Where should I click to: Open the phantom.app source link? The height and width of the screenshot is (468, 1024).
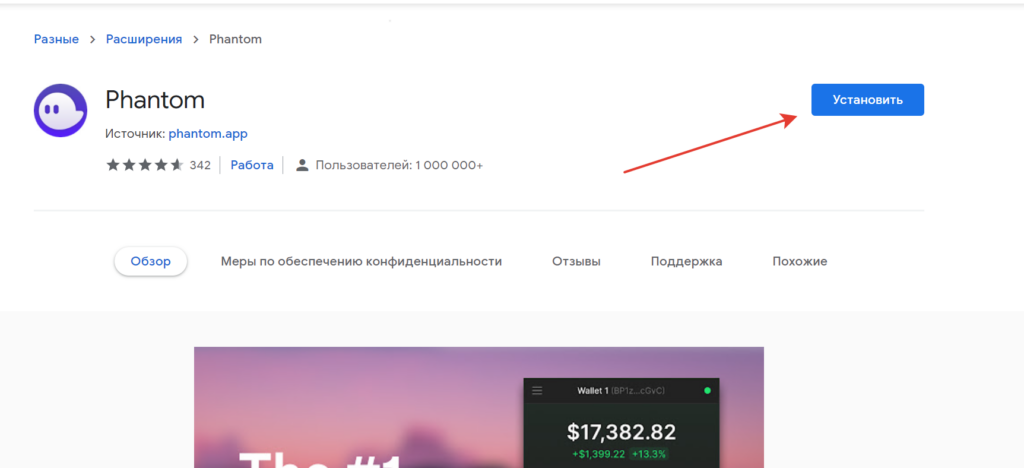tap(208, 134)
